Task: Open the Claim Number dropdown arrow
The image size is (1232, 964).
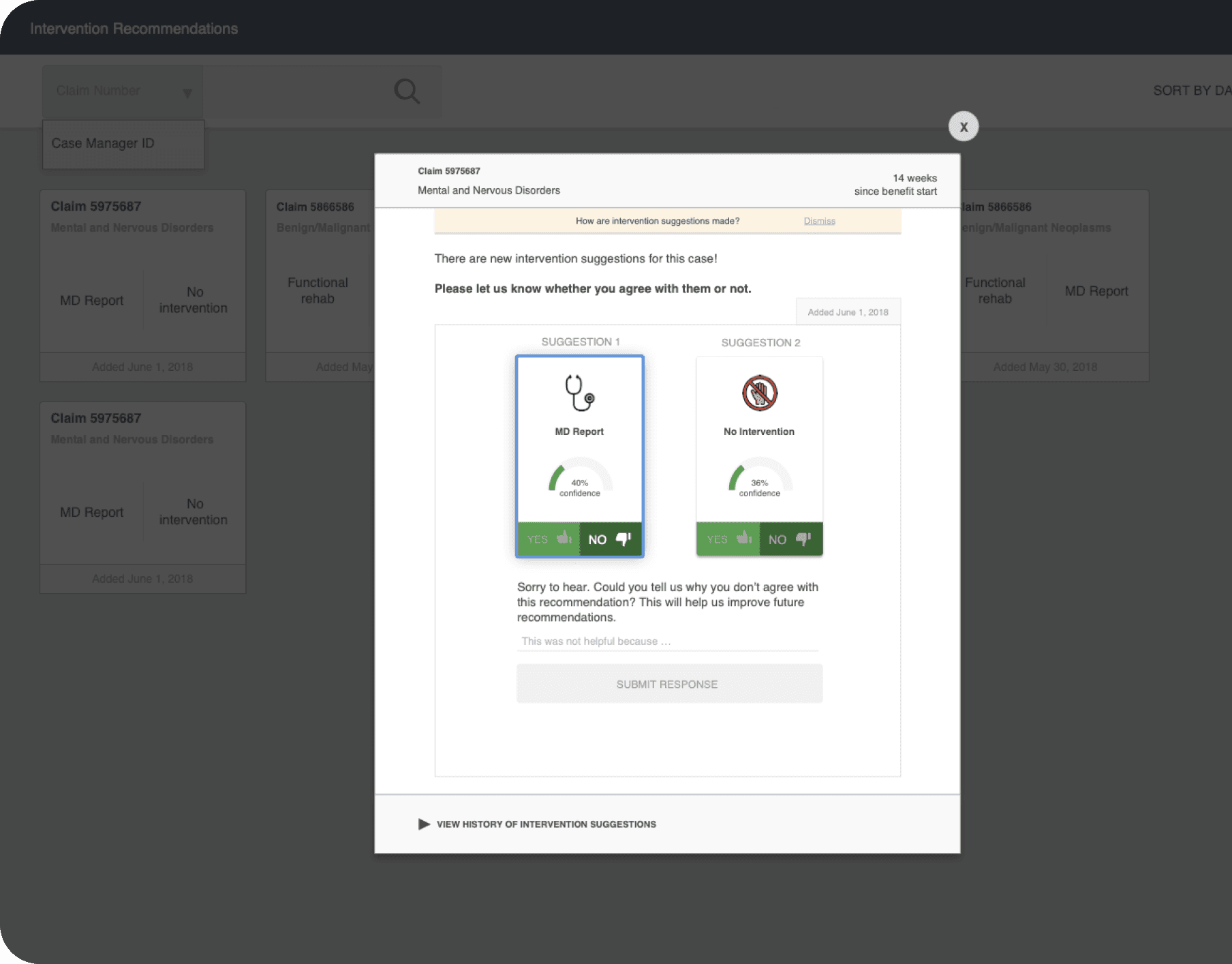Action: [x=187, y=93]
